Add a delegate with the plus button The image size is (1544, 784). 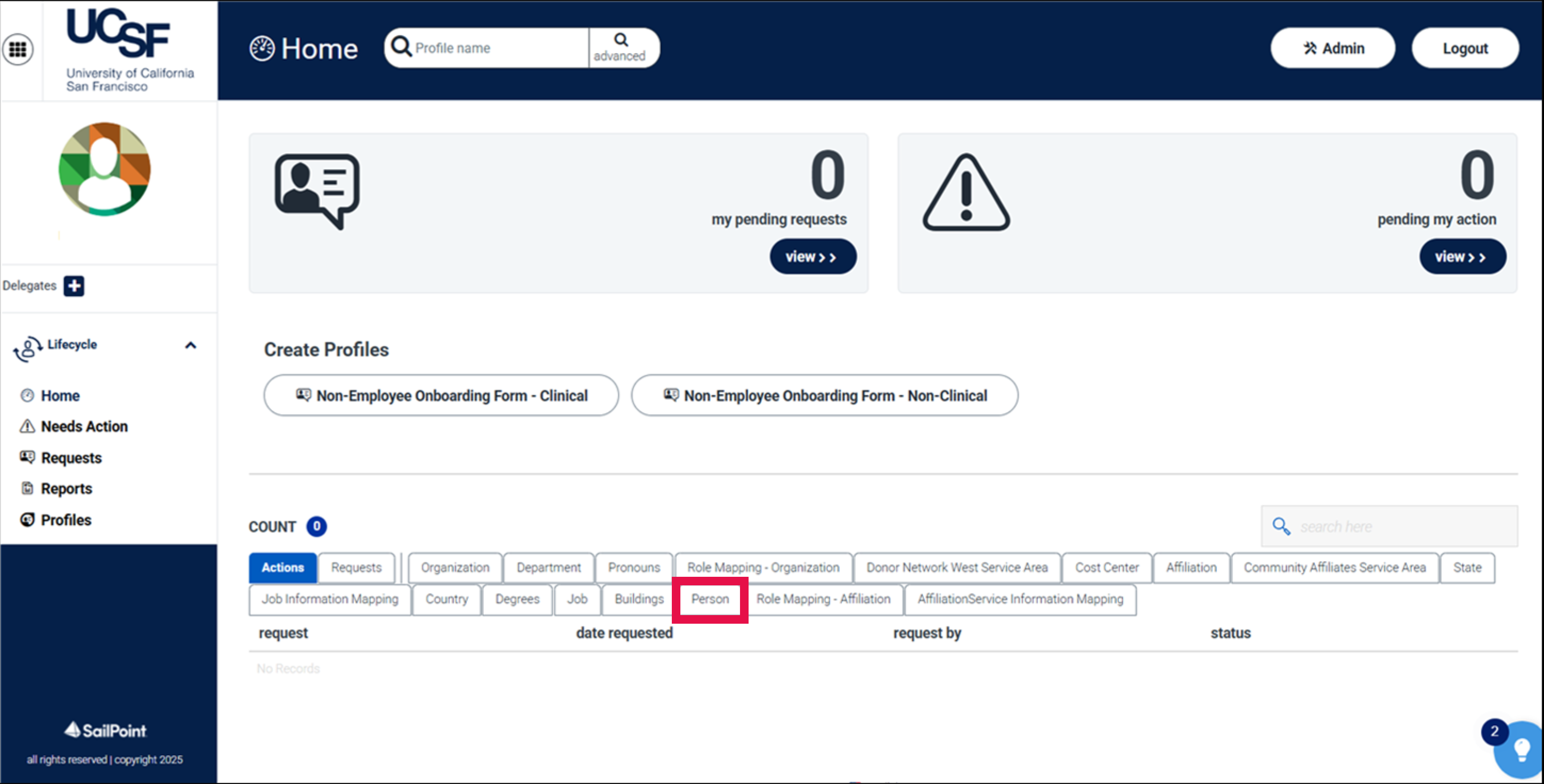pos(74,286)
